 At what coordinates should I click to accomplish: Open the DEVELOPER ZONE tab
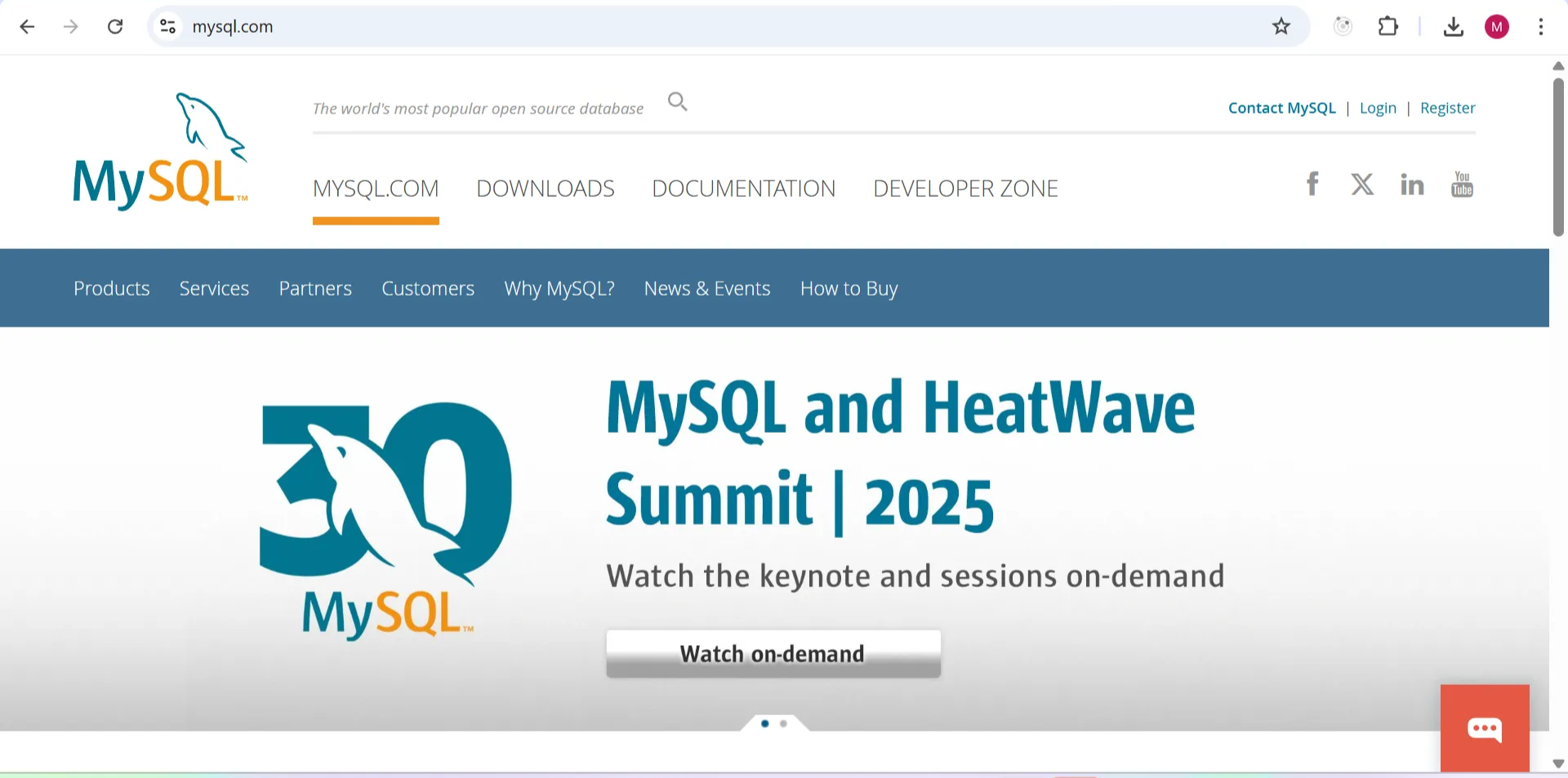tap(965, 189)
